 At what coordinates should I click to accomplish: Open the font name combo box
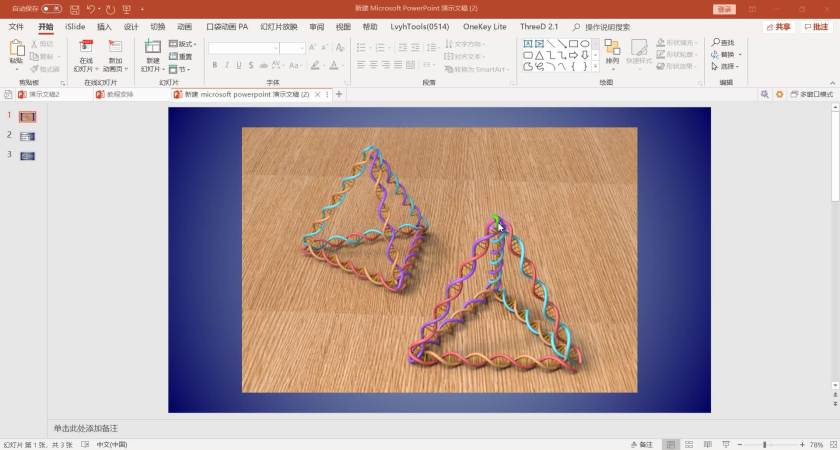click(x=244, y=48)
